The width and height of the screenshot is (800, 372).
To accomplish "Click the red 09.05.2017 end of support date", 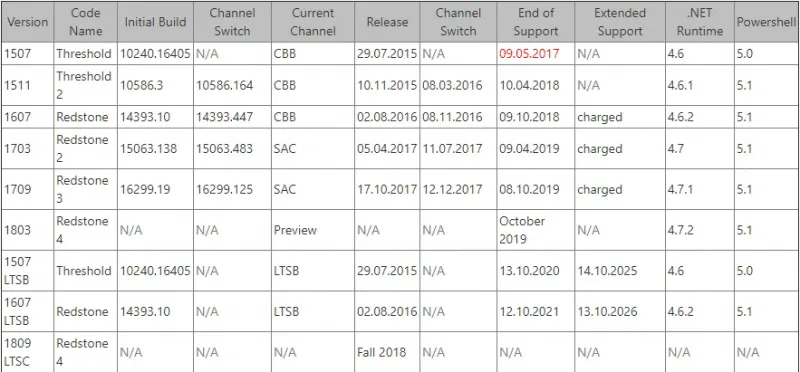I will pyautogui.click(x=529, y=54).
